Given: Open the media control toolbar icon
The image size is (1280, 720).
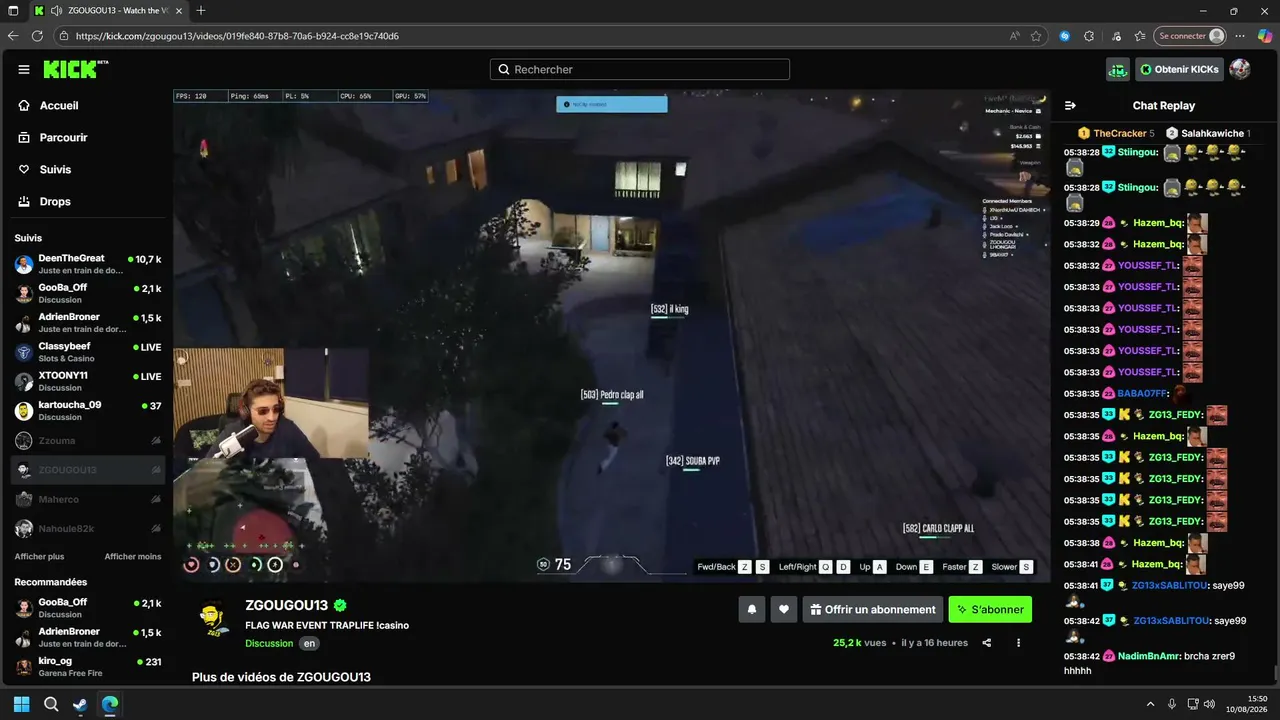Looking at the screenshot, I should click(x=1116, y=36).
